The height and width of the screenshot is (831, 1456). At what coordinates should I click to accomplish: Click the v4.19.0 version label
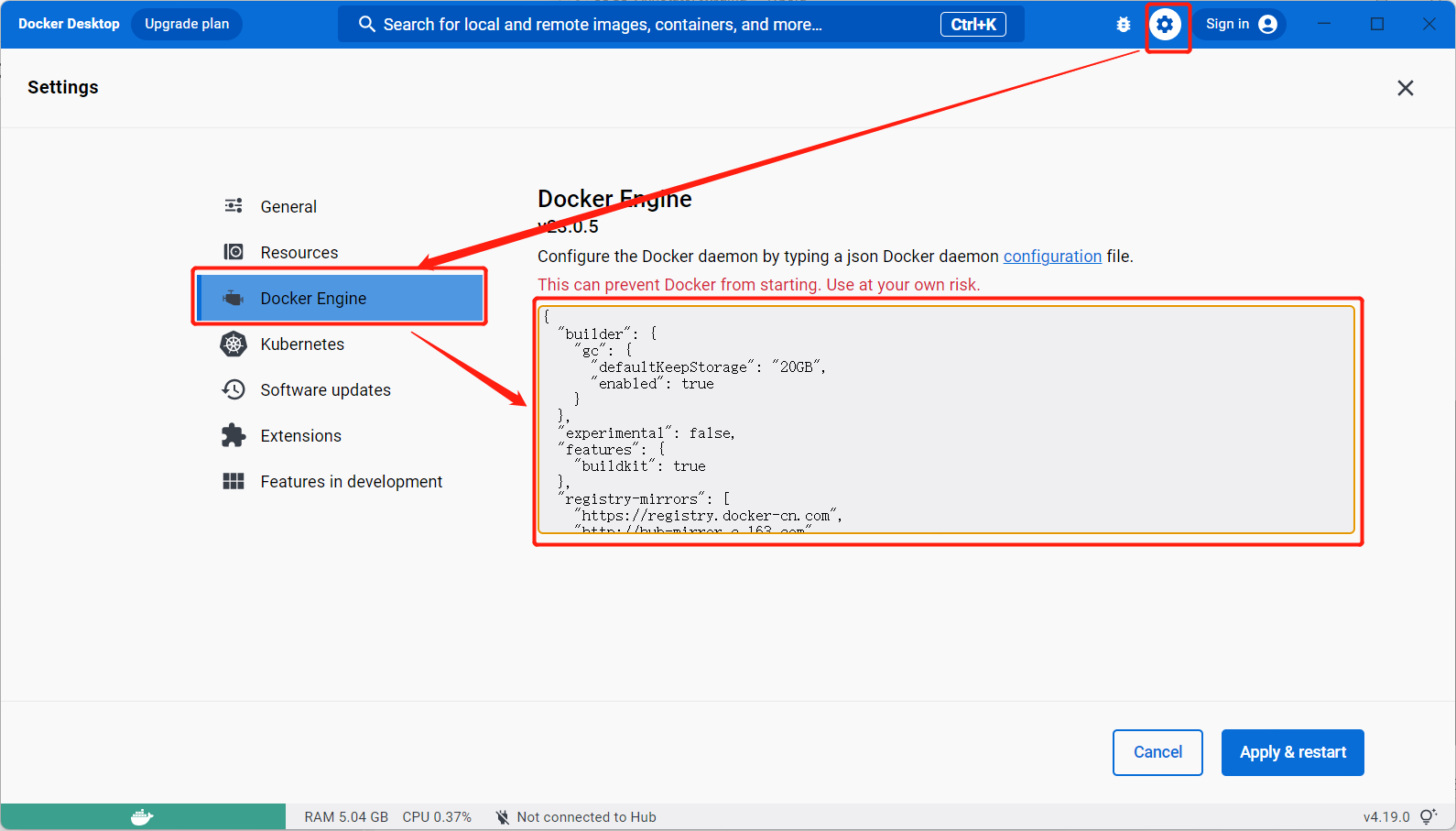point(1386,817)
